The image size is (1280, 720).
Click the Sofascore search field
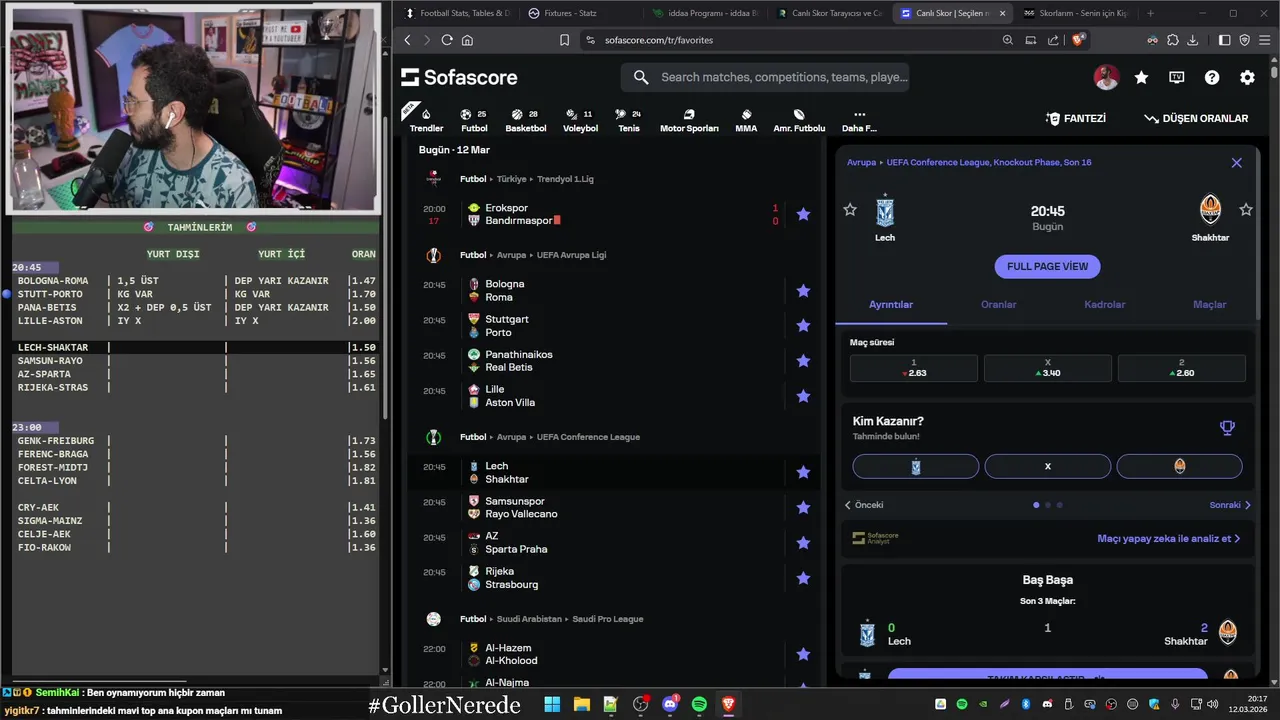click(x=766, y=77)
